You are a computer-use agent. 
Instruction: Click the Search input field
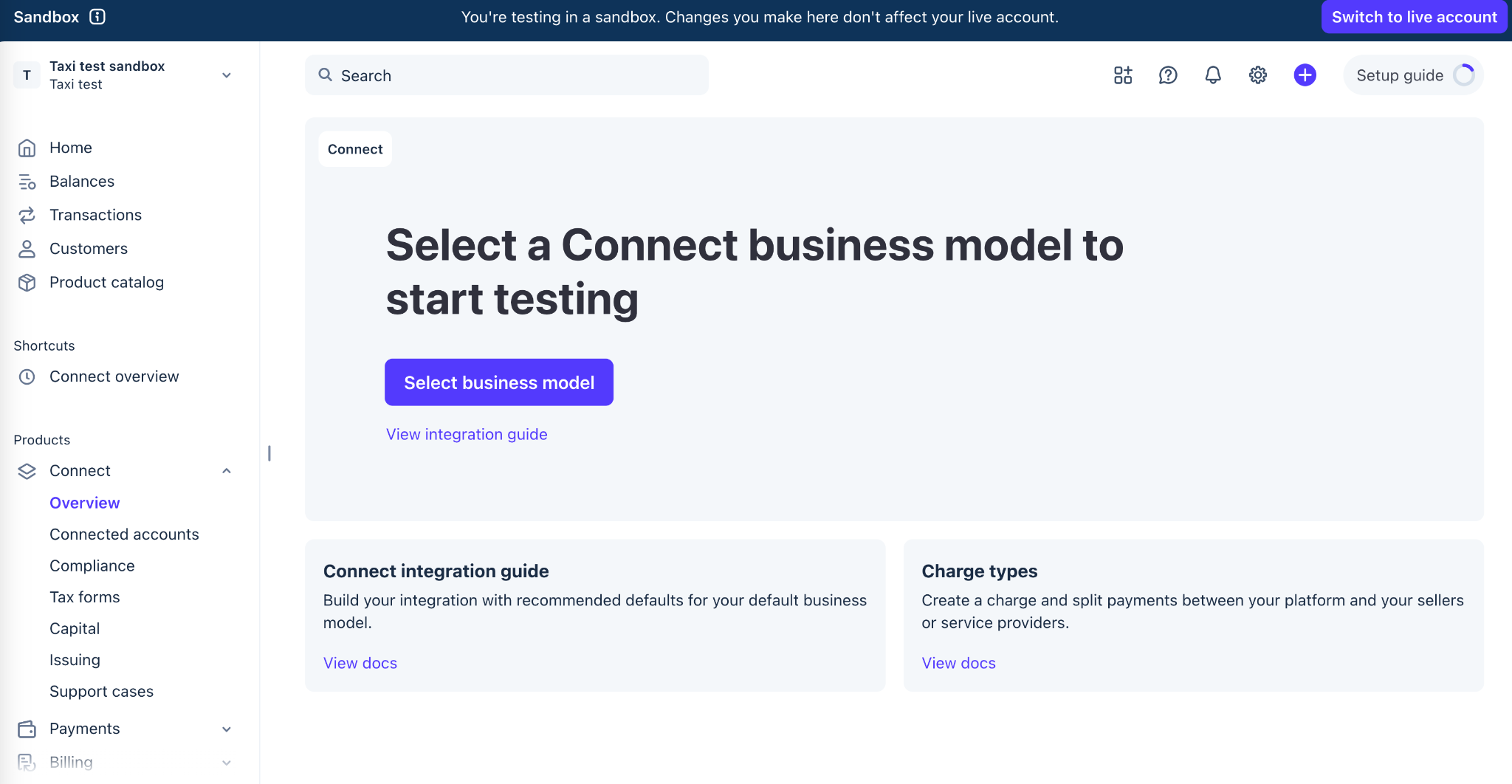click(506, 75)
